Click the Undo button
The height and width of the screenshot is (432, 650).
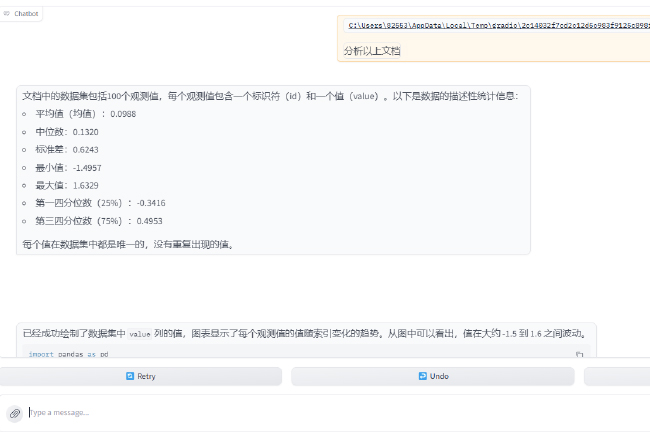point(433,376)
